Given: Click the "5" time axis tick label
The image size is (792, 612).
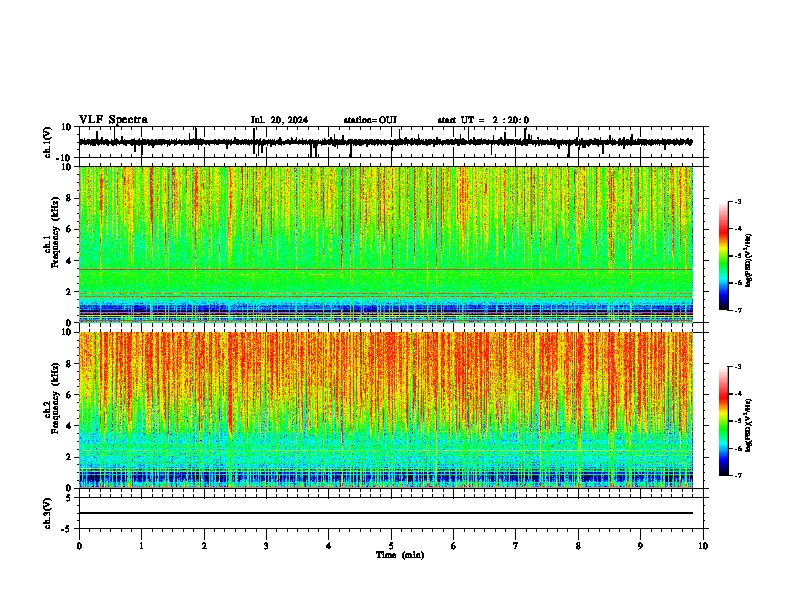Looking at the screenshot, I should click(391, 546).
